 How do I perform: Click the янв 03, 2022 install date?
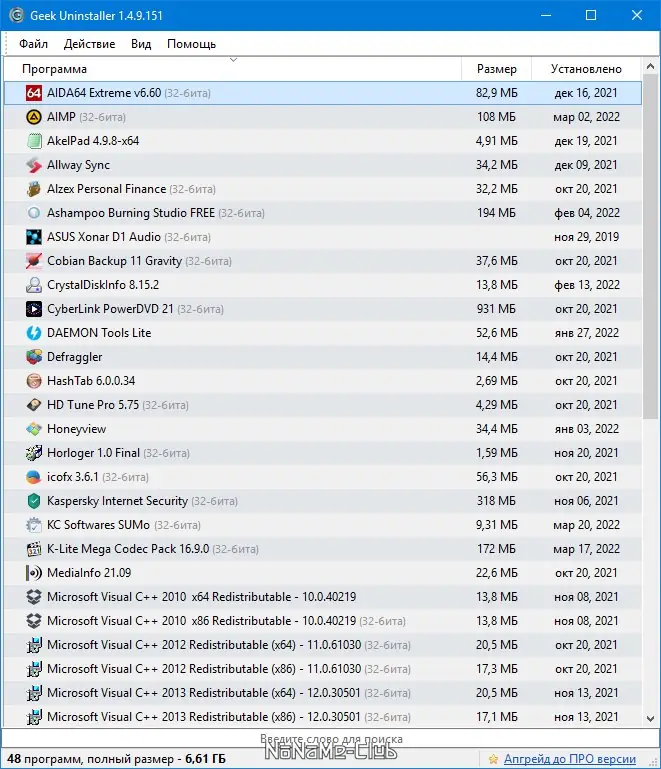(x=586, y=429)
